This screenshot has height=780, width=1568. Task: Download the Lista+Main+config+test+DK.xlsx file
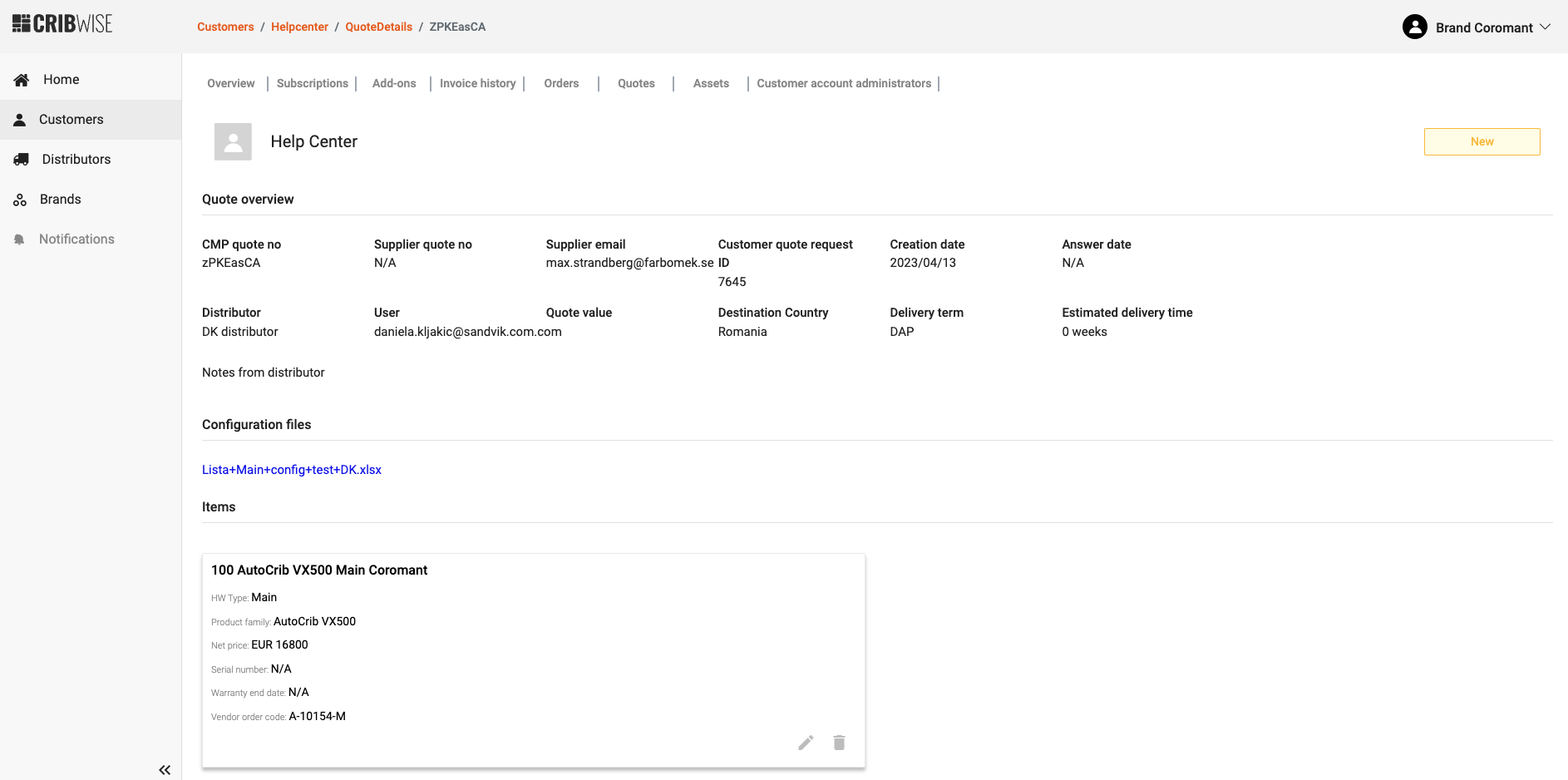click(x=292, y=470)
